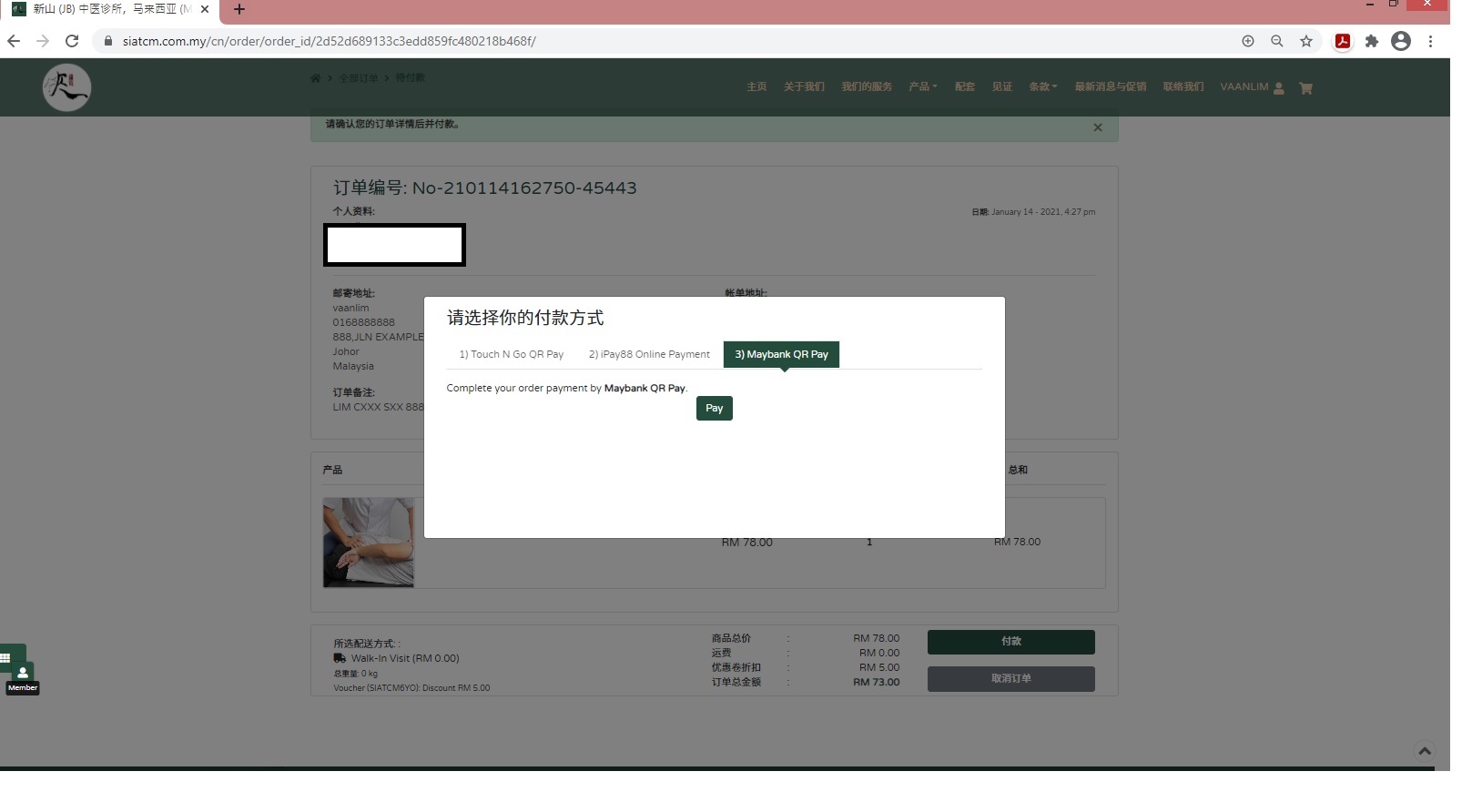This screenshot has width=1462, height=812.
Task: Click the 待付款 breadcrumb text
Action: pos(410,78)
